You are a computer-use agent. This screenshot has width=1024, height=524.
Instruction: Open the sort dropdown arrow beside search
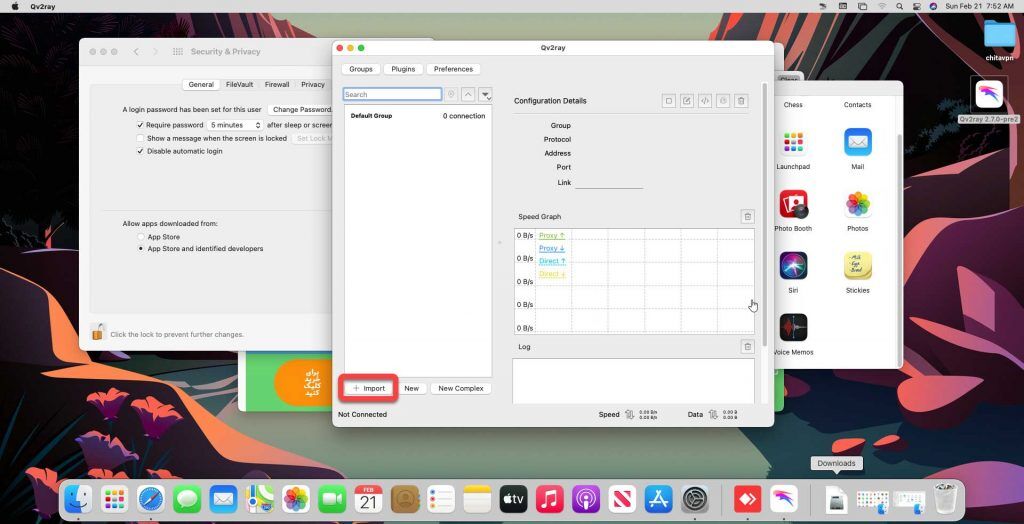[x=486, y=95]
